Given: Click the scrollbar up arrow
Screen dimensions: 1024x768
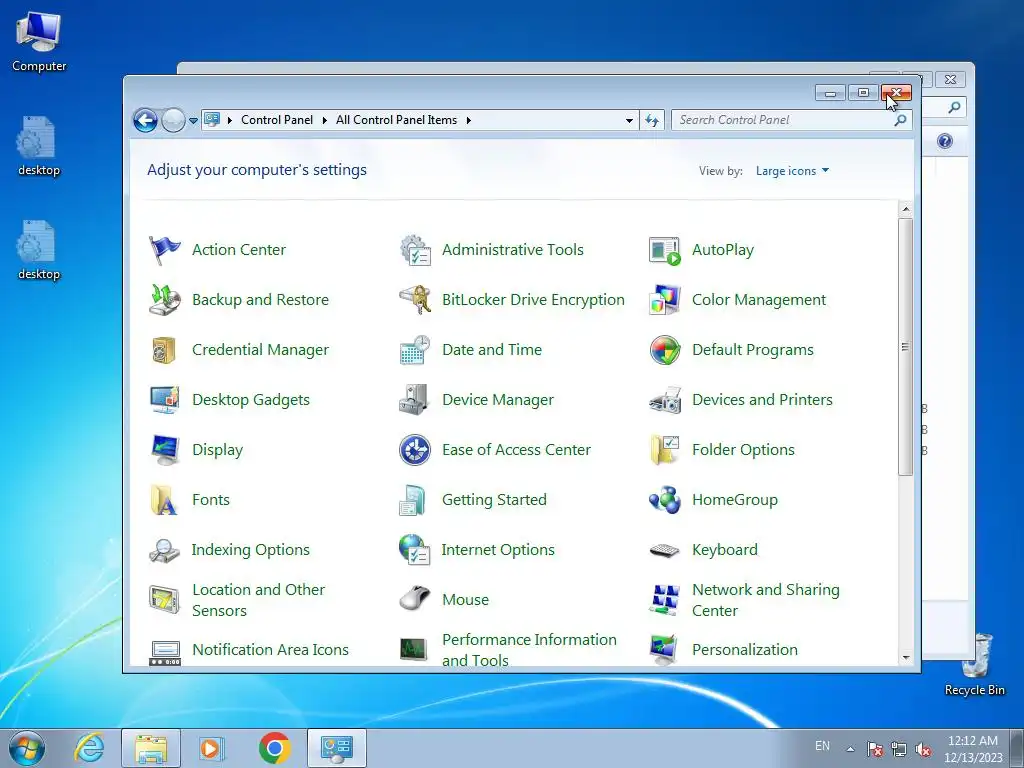Looking at the screenshot, I should coord(905,210).
